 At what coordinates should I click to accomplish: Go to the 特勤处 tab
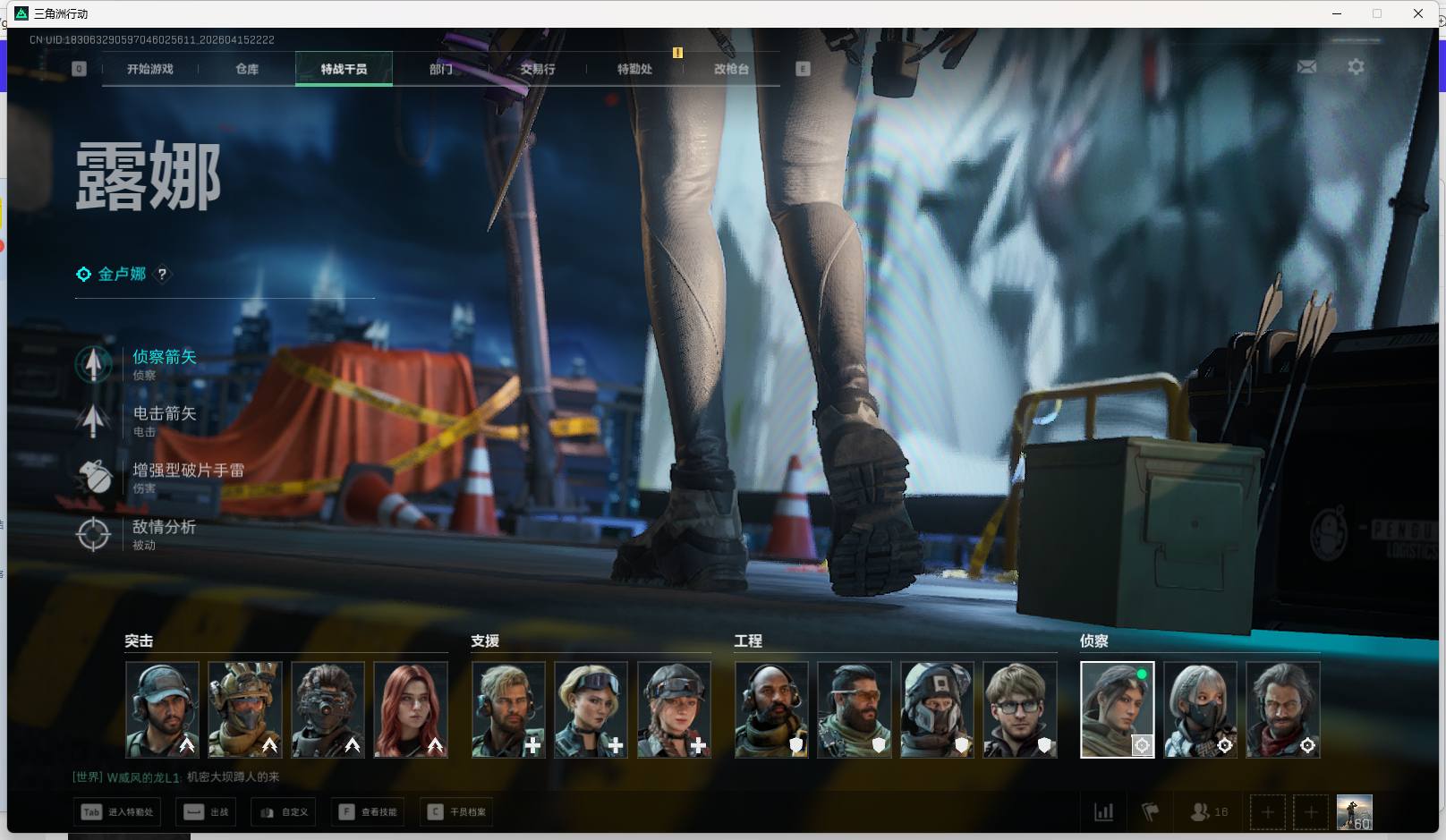[634, 69]
